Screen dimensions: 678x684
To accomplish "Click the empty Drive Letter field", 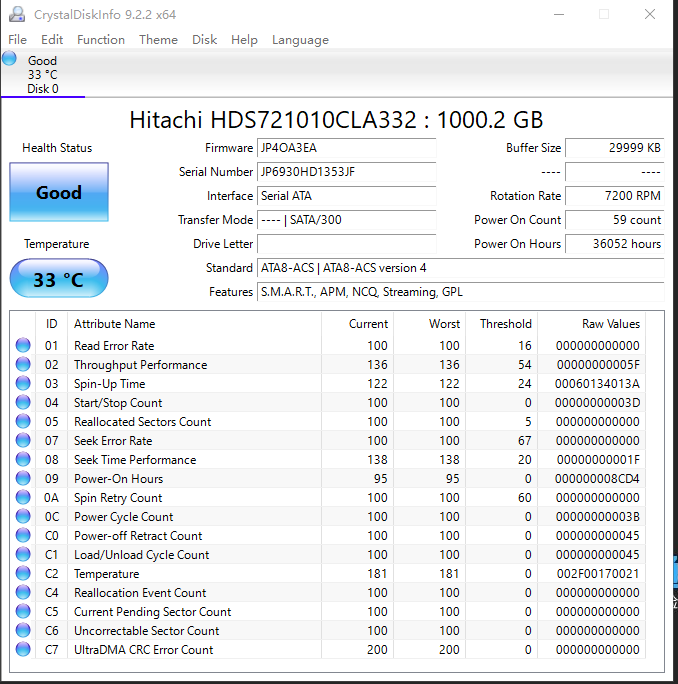I will click(346, 244).
